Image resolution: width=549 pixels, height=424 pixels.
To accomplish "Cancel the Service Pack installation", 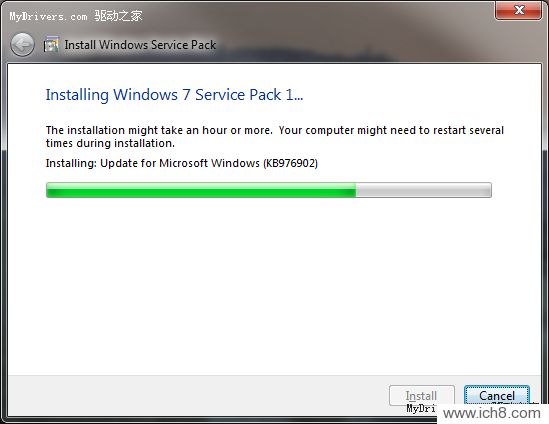I will (496, 396).
